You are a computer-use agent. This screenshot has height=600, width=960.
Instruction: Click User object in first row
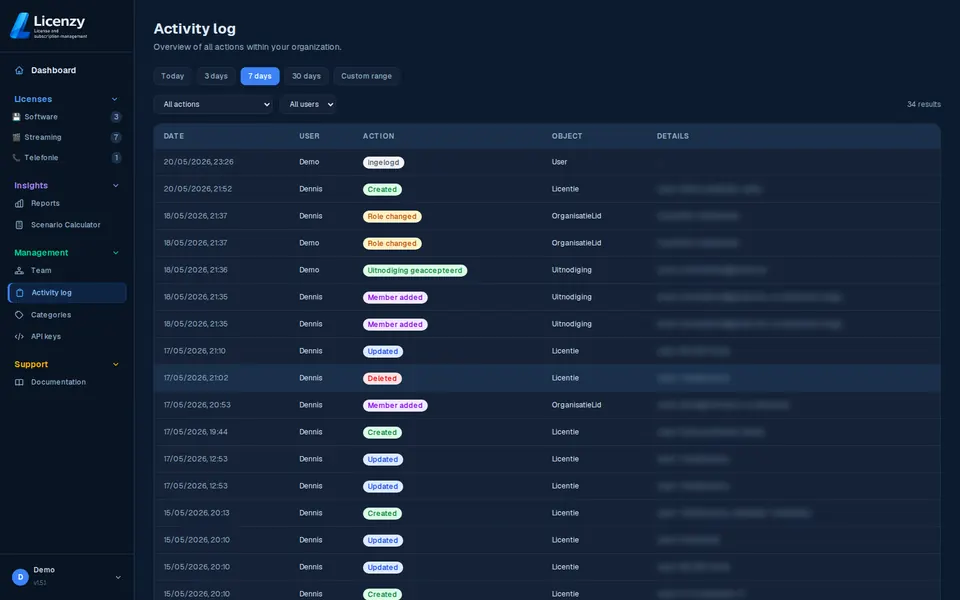pyautogui.click(x=560, y=162)
